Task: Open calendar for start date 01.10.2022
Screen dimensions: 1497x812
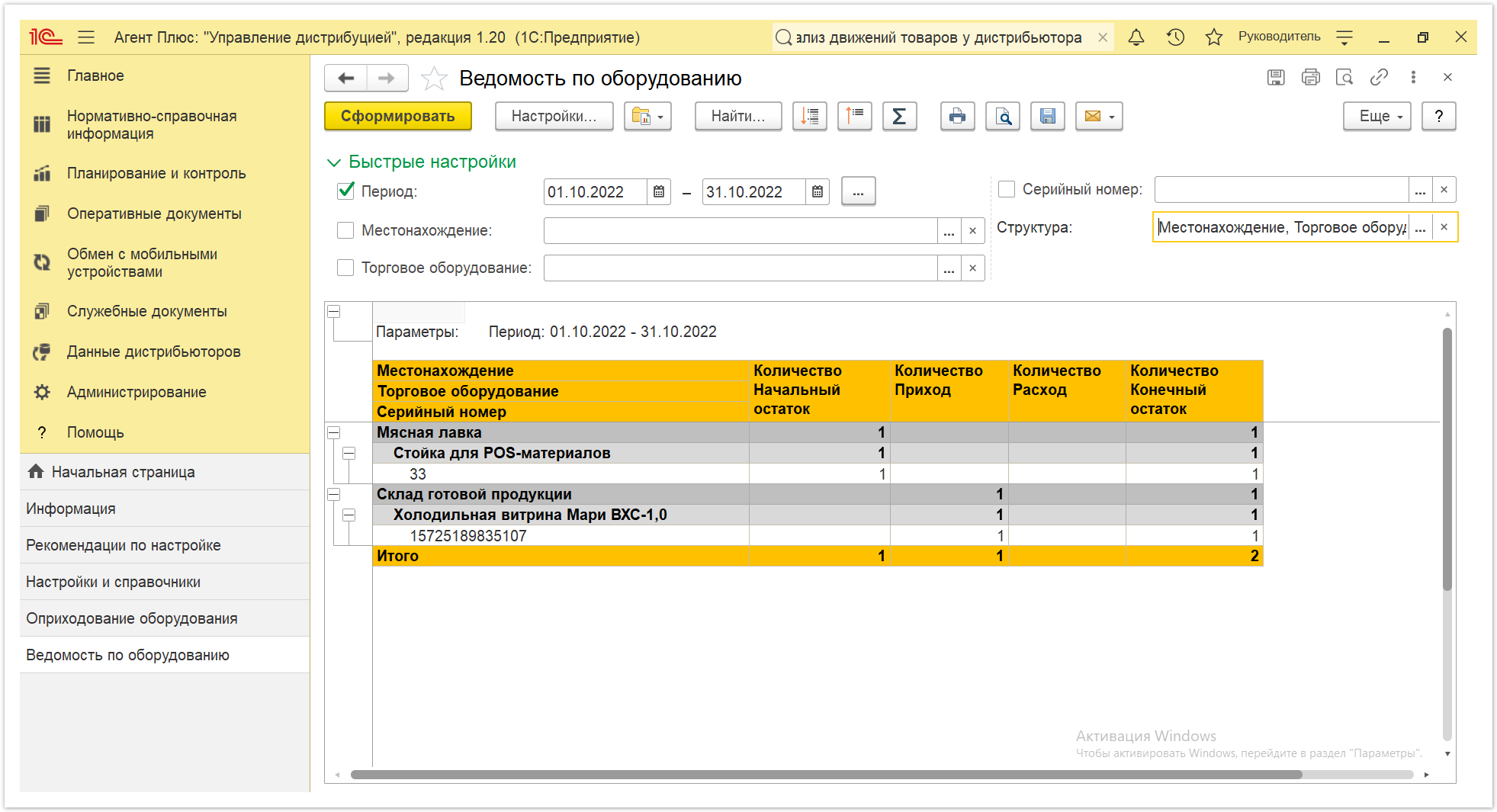Action: (x=659, y=191)
